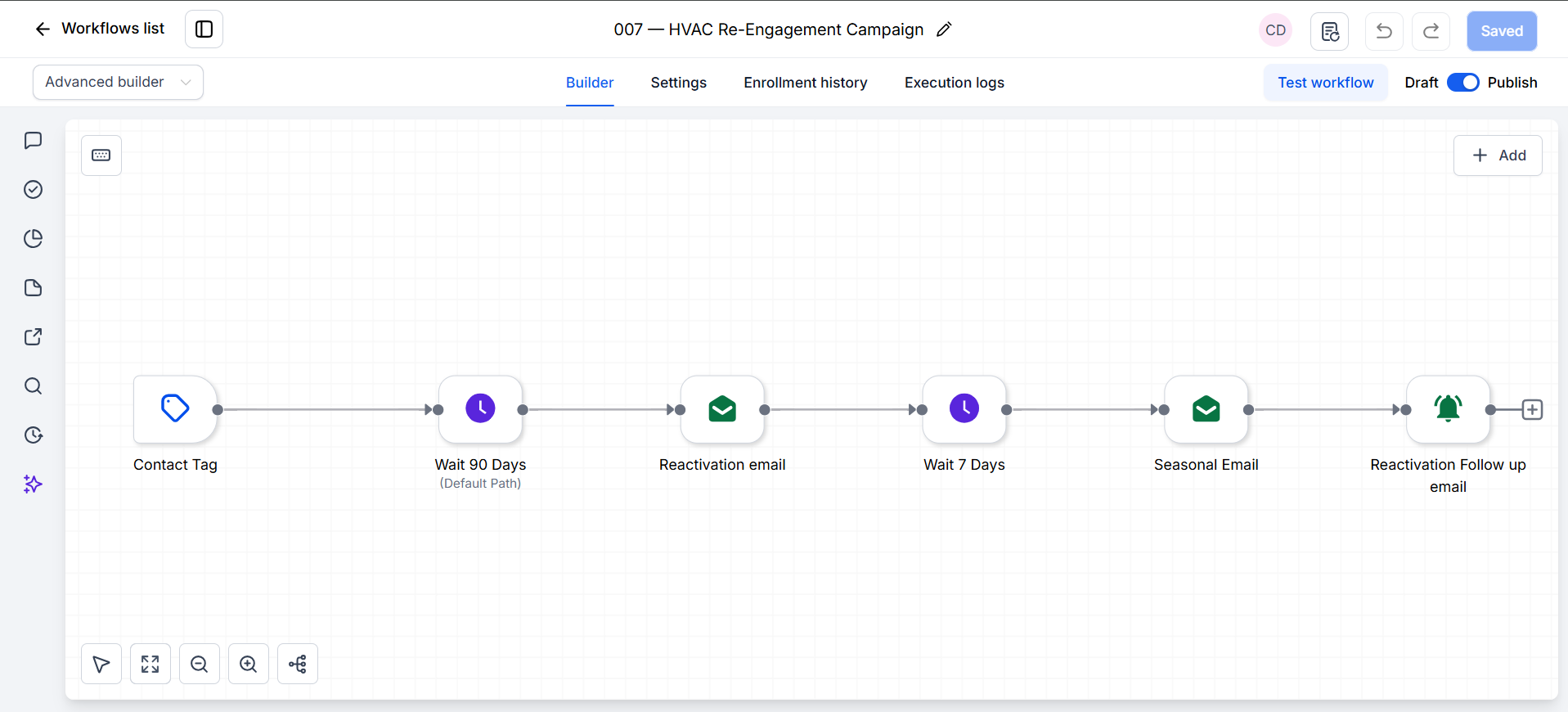Redo the last change
Viewport: 1568px width, 712px height.
(x=1431, y=31)
